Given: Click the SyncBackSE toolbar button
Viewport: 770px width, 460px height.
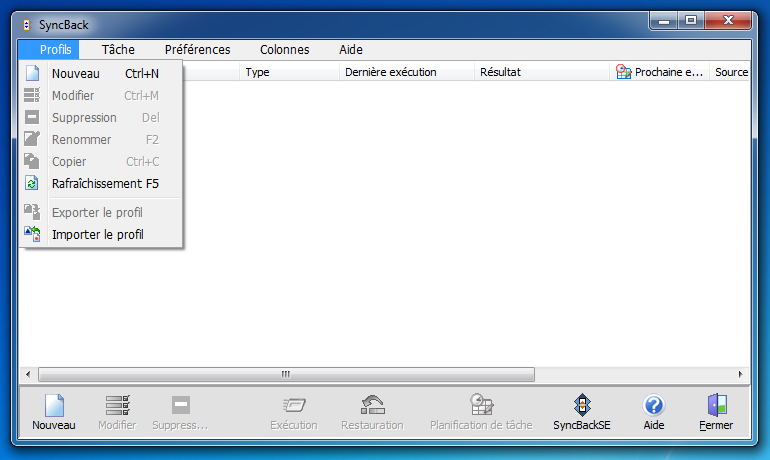Looking at the screenshot, I should (582, 412).
